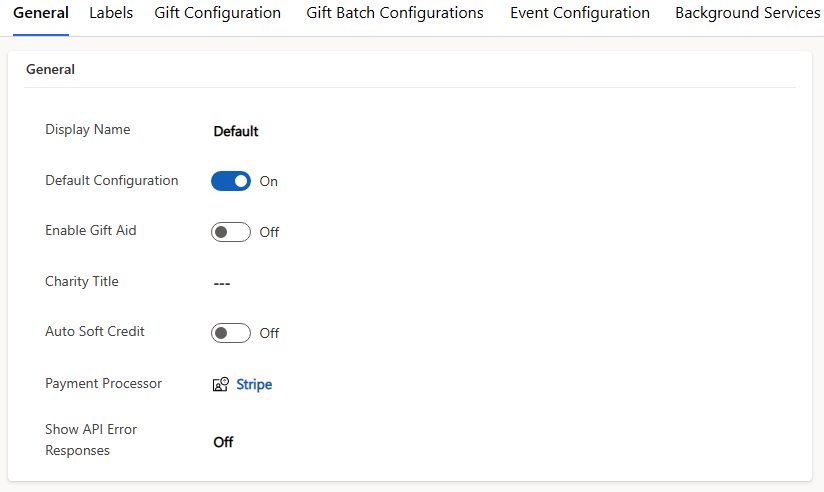Click the Enable Gift Aid label

(x=90, y=230)
